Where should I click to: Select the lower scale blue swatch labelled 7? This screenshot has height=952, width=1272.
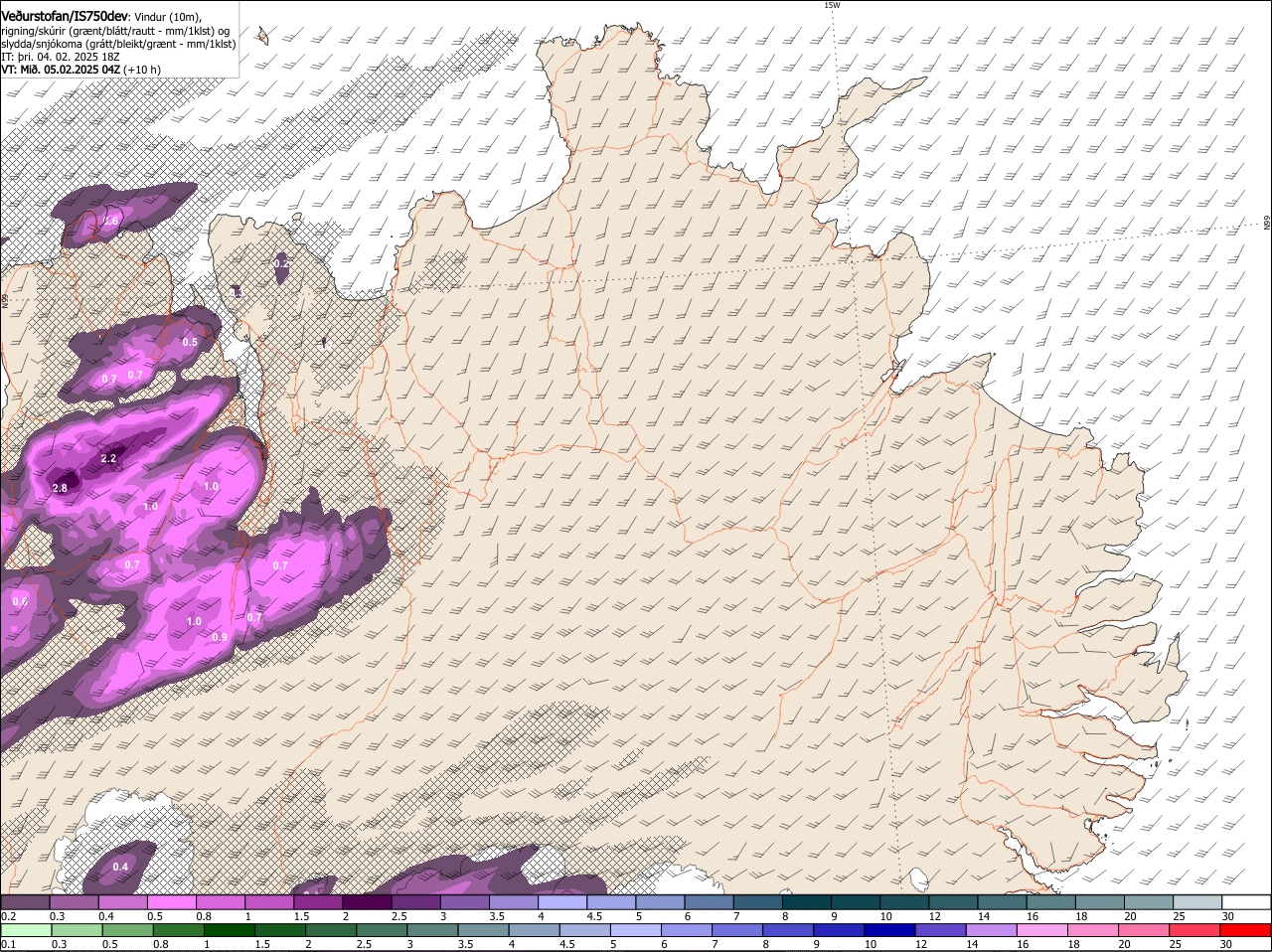click(737, 930)
